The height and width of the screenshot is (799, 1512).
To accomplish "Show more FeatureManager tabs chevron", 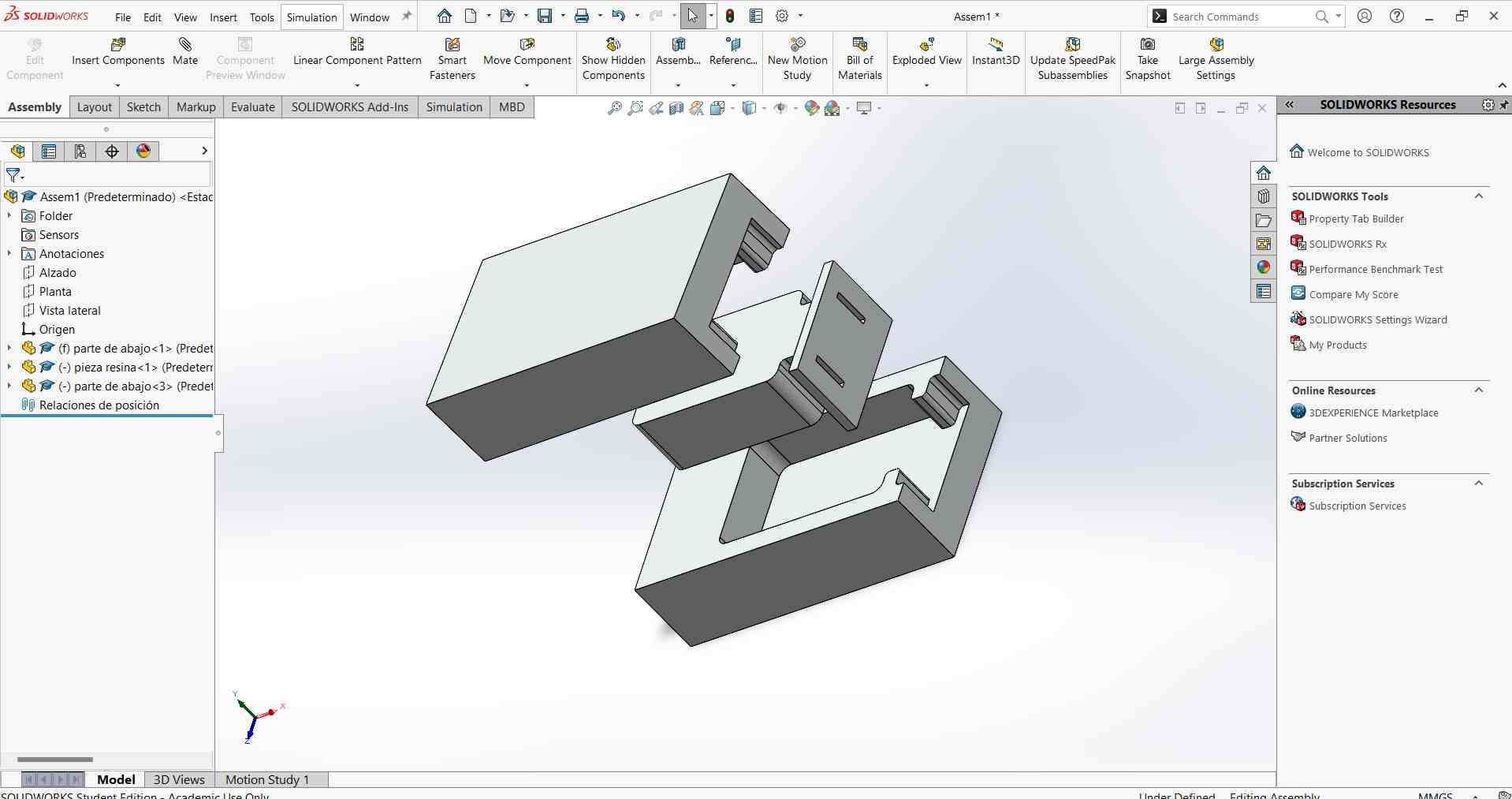I will tap(204, 151).
